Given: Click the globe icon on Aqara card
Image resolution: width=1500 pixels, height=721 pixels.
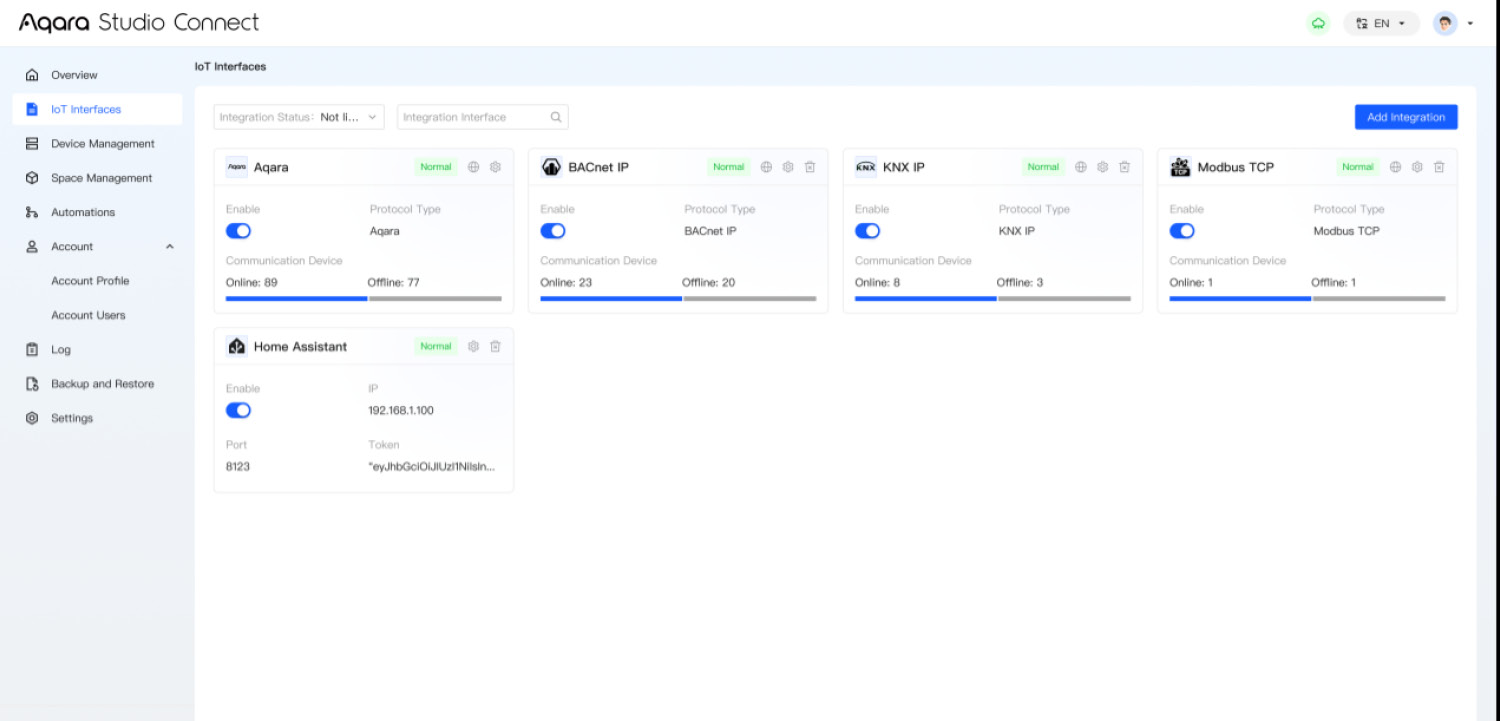Looking at the screenshot, I should (474, 167).
